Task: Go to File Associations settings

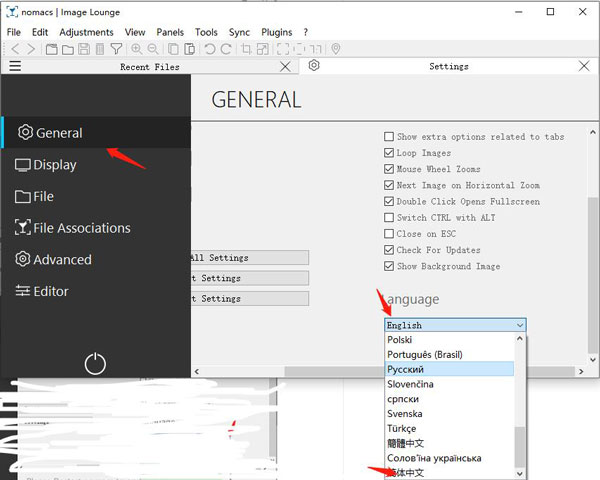Action: tap(81, 228)
